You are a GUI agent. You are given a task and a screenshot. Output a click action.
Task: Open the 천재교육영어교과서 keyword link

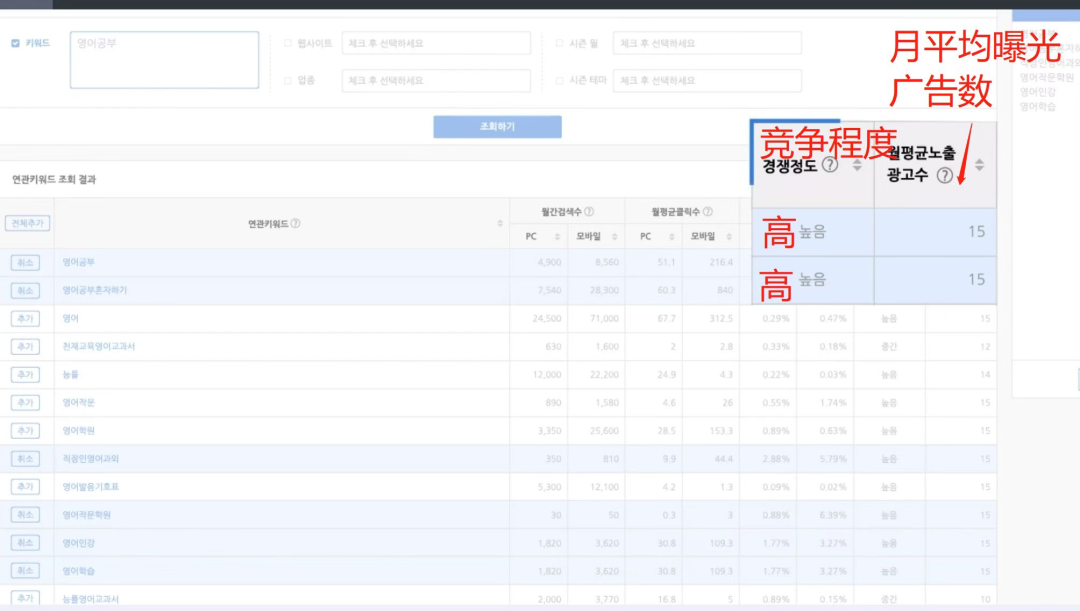[x=98, y=346]
